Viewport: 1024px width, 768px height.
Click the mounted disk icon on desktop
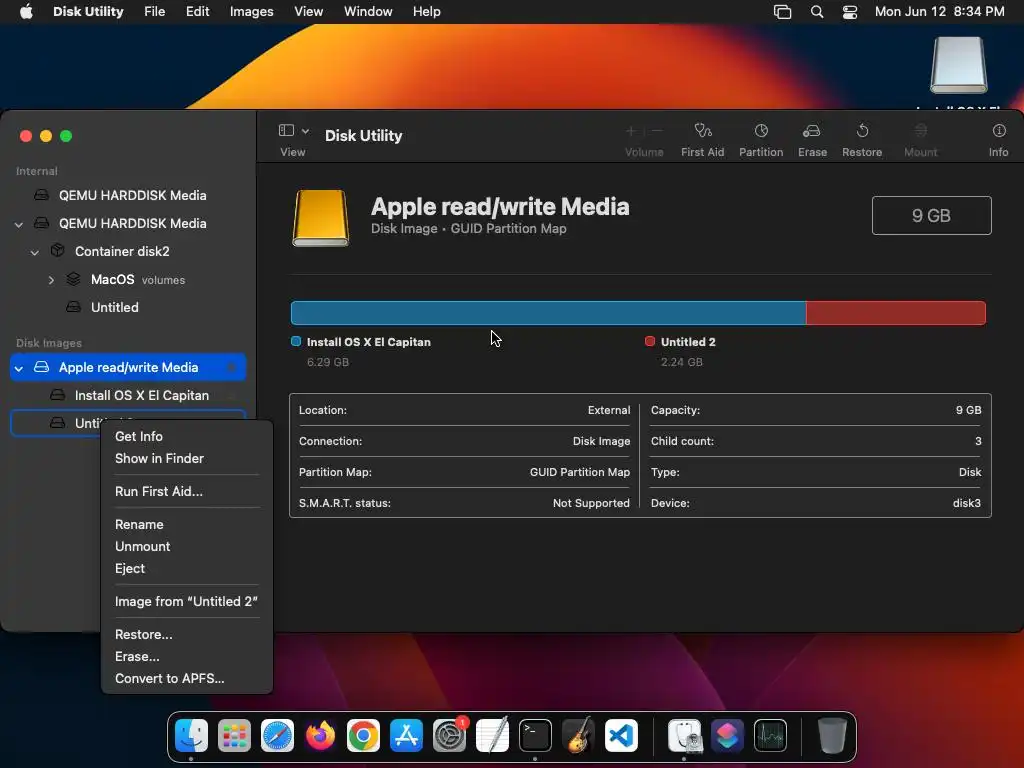(959, 65)
